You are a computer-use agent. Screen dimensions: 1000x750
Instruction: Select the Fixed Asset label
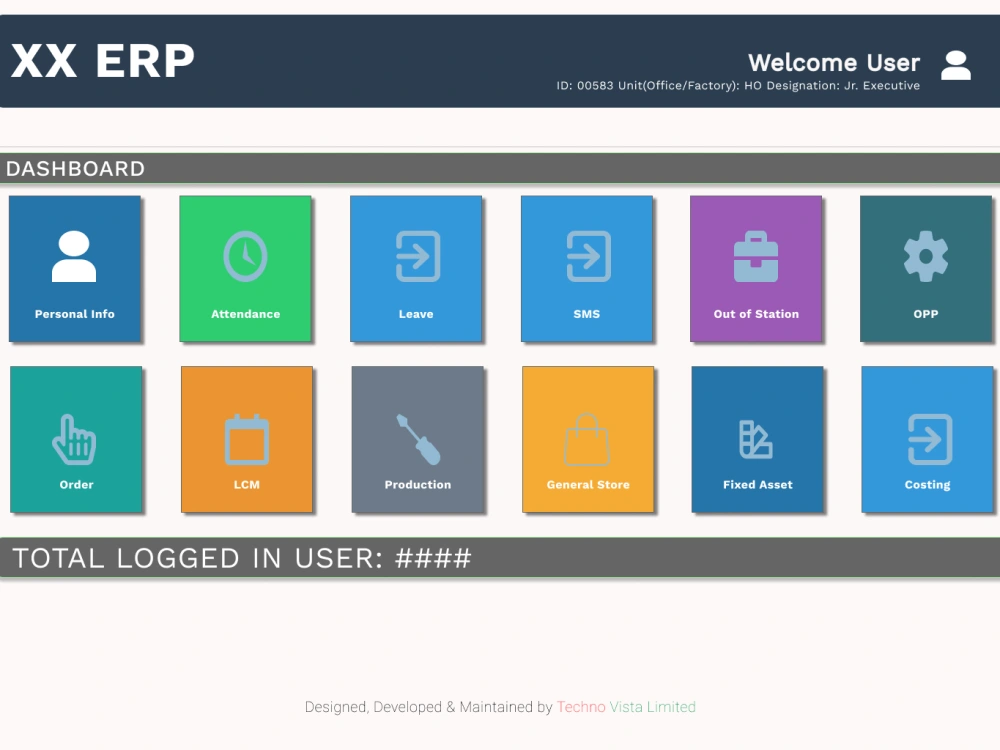758,485
